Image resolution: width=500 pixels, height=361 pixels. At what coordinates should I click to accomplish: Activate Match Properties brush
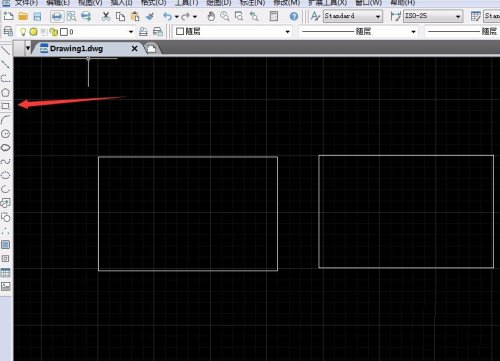150,16
